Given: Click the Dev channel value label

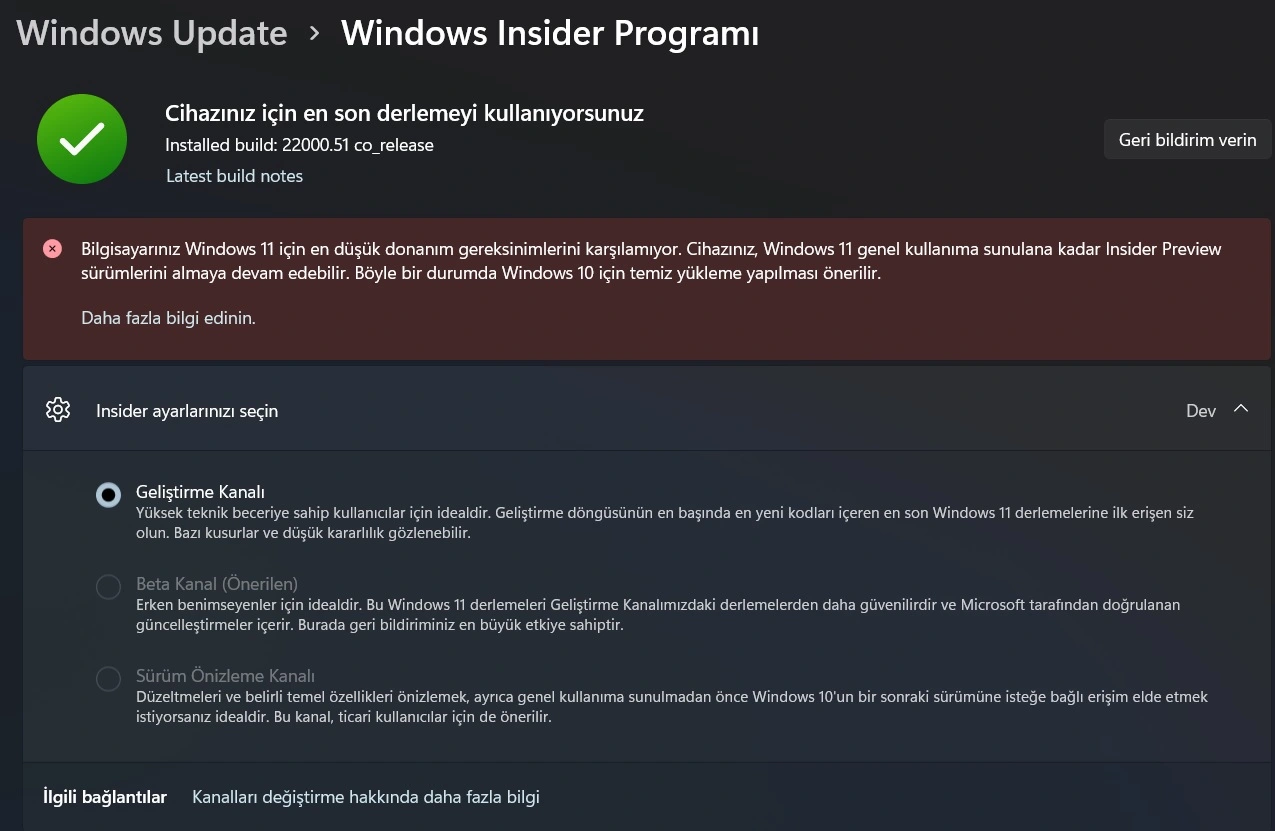Looking at the screenshot, I should pos(1201,411).
